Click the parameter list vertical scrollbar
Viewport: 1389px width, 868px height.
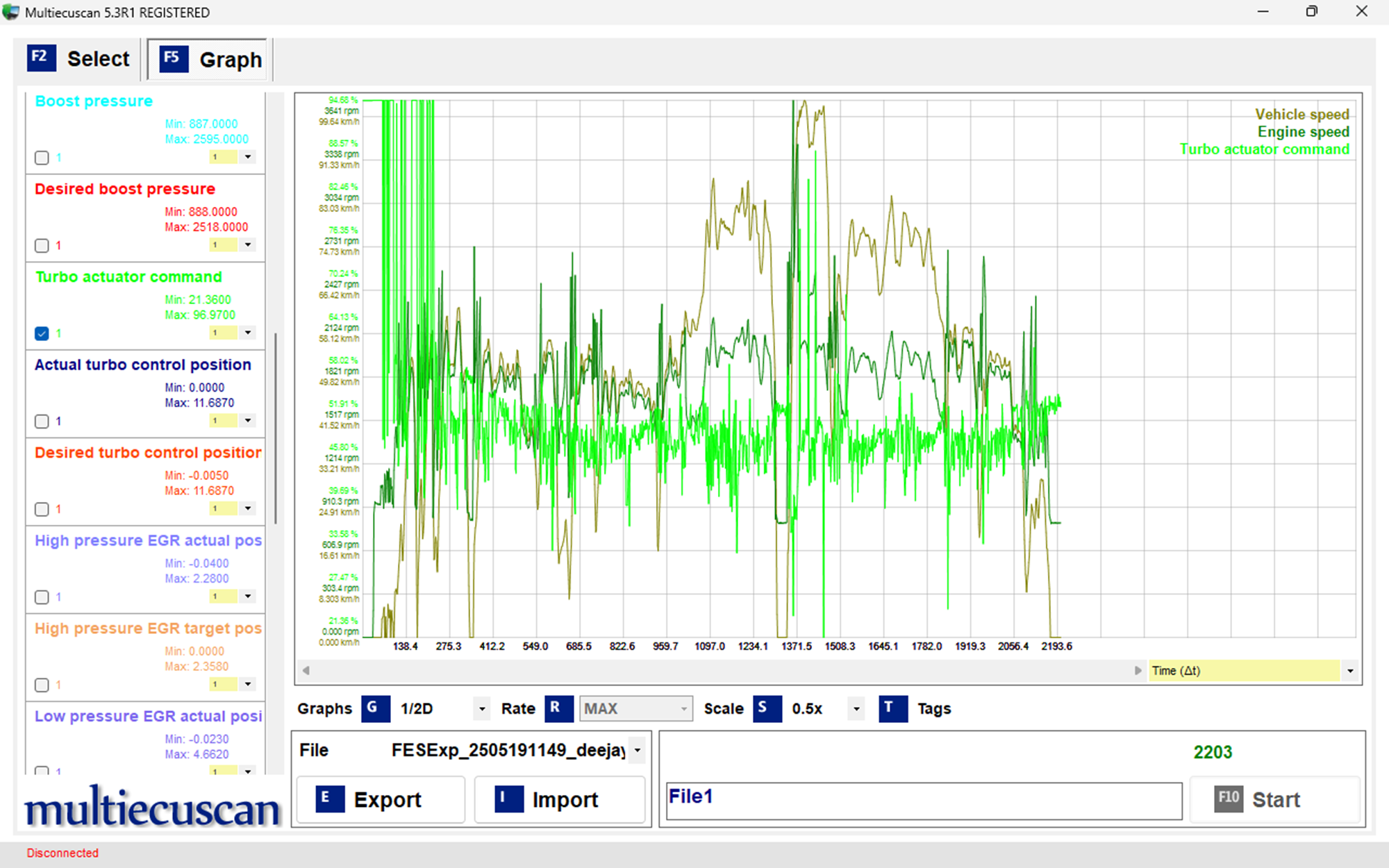tap(276, 428)
